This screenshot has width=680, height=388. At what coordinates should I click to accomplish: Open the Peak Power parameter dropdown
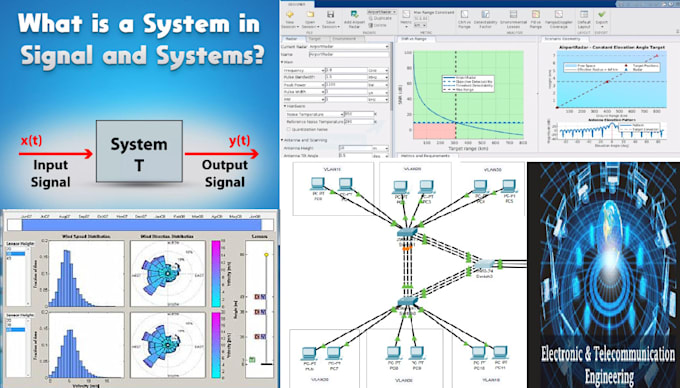click(x=304, y=85)
